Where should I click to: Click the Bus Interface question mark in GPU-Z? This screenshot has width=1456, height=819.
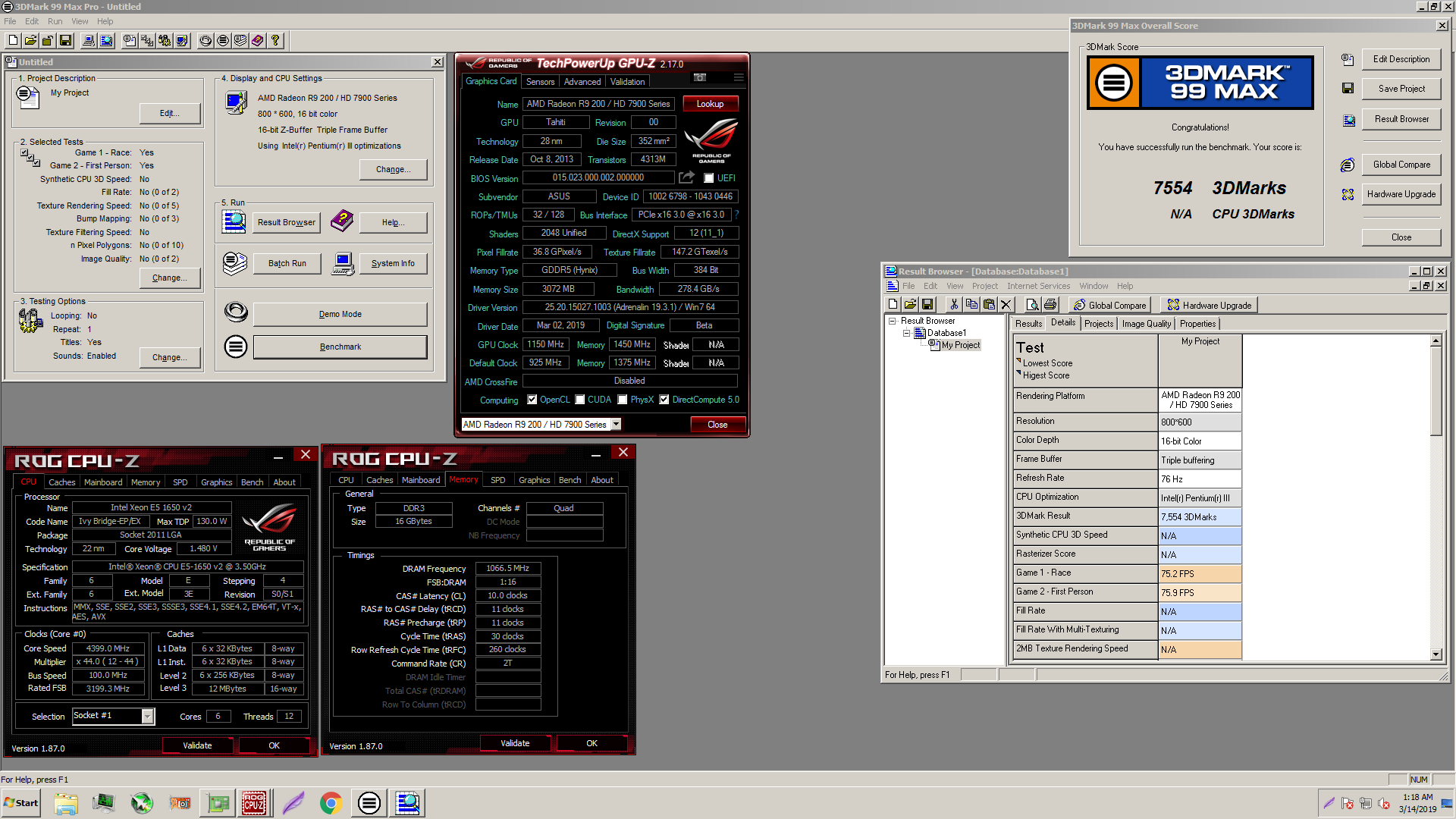(x=736, y=215)
